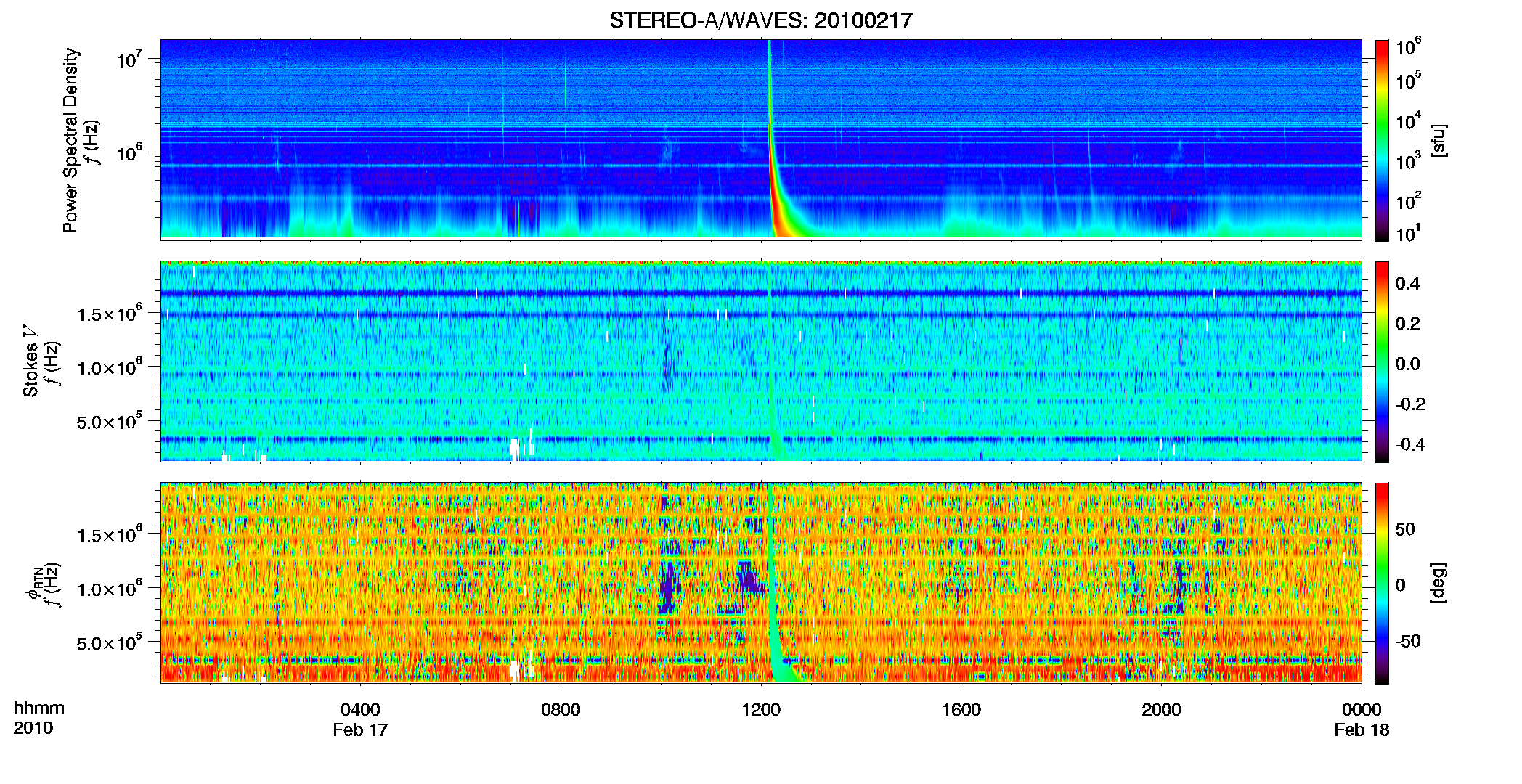
Task: Click the 50 label on degrees colorbar
Action: 1405,529
